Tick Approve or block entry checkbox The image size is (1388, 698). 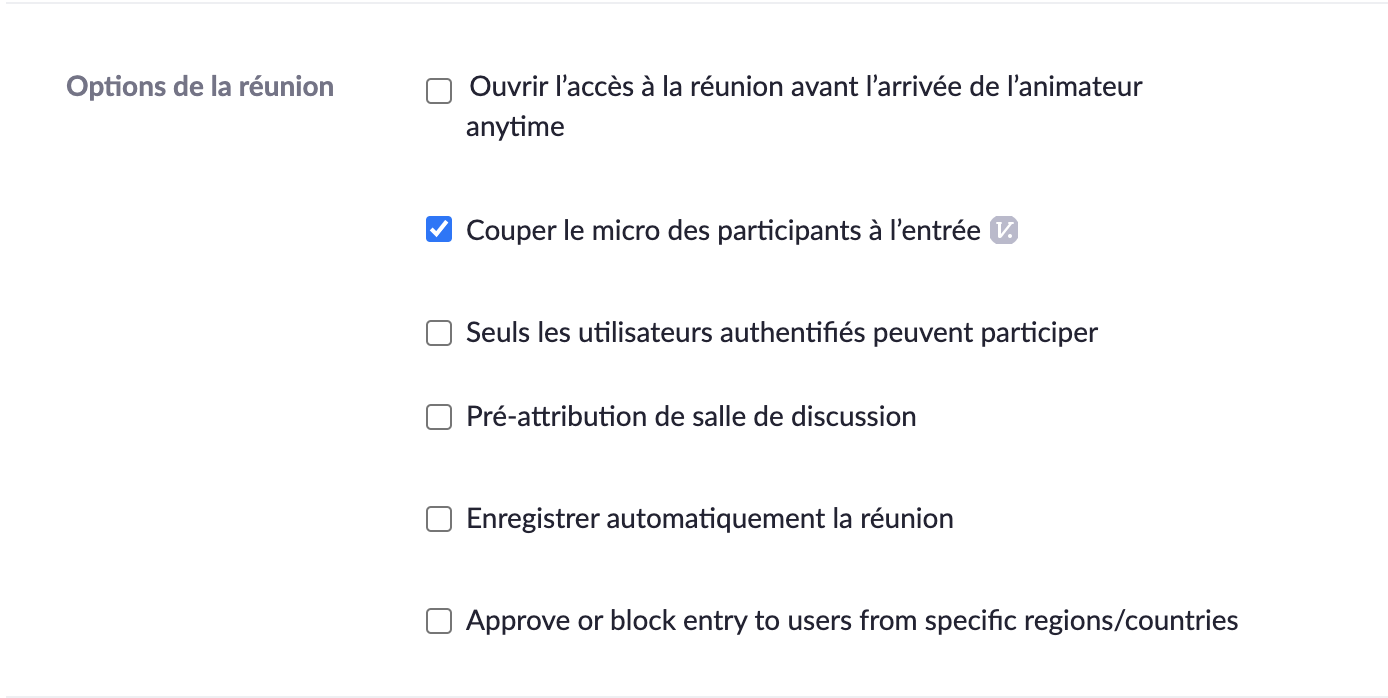439,621
